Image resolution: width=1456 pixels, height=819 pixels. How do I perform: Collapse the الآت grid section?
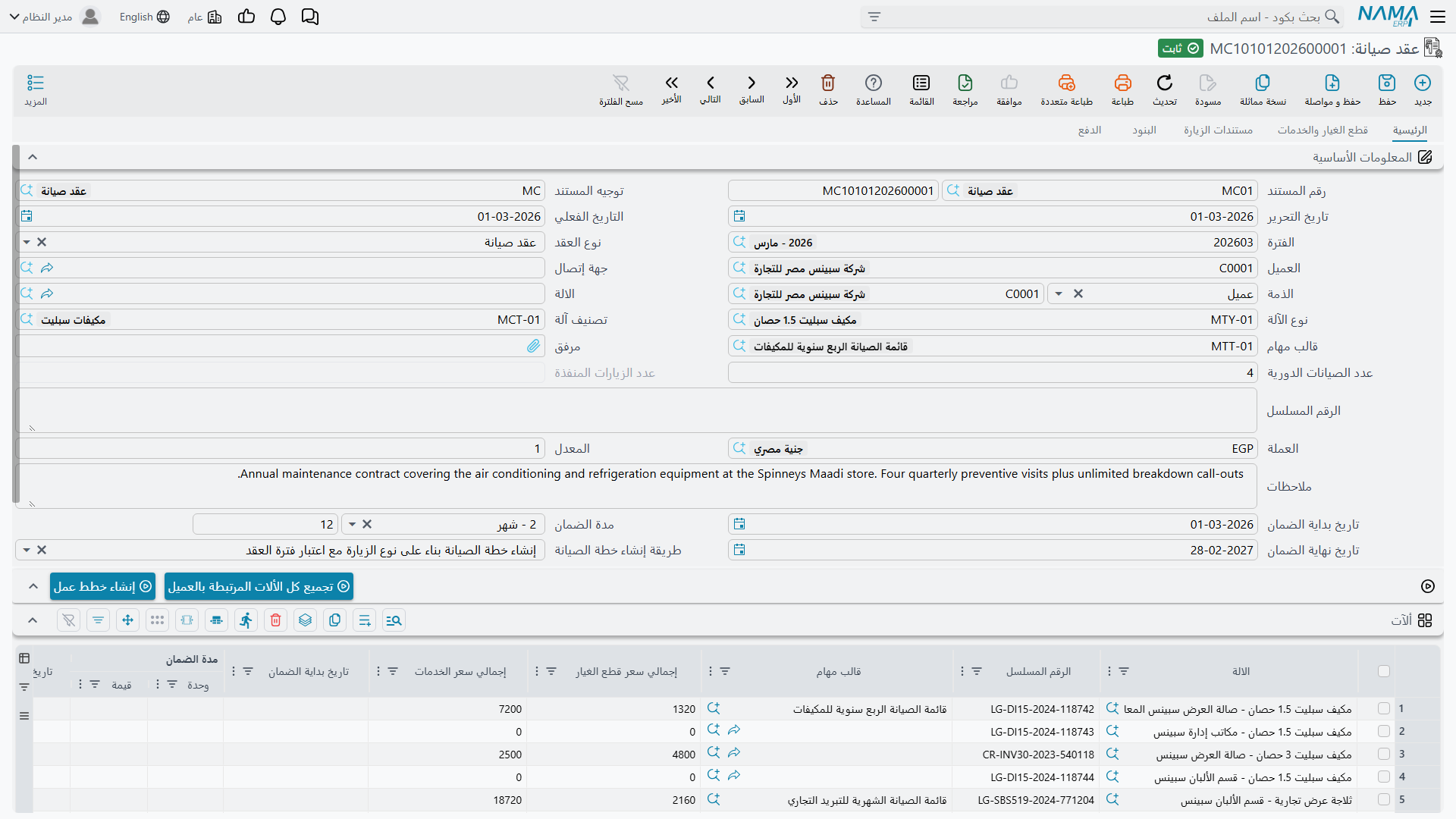point(33,620)
